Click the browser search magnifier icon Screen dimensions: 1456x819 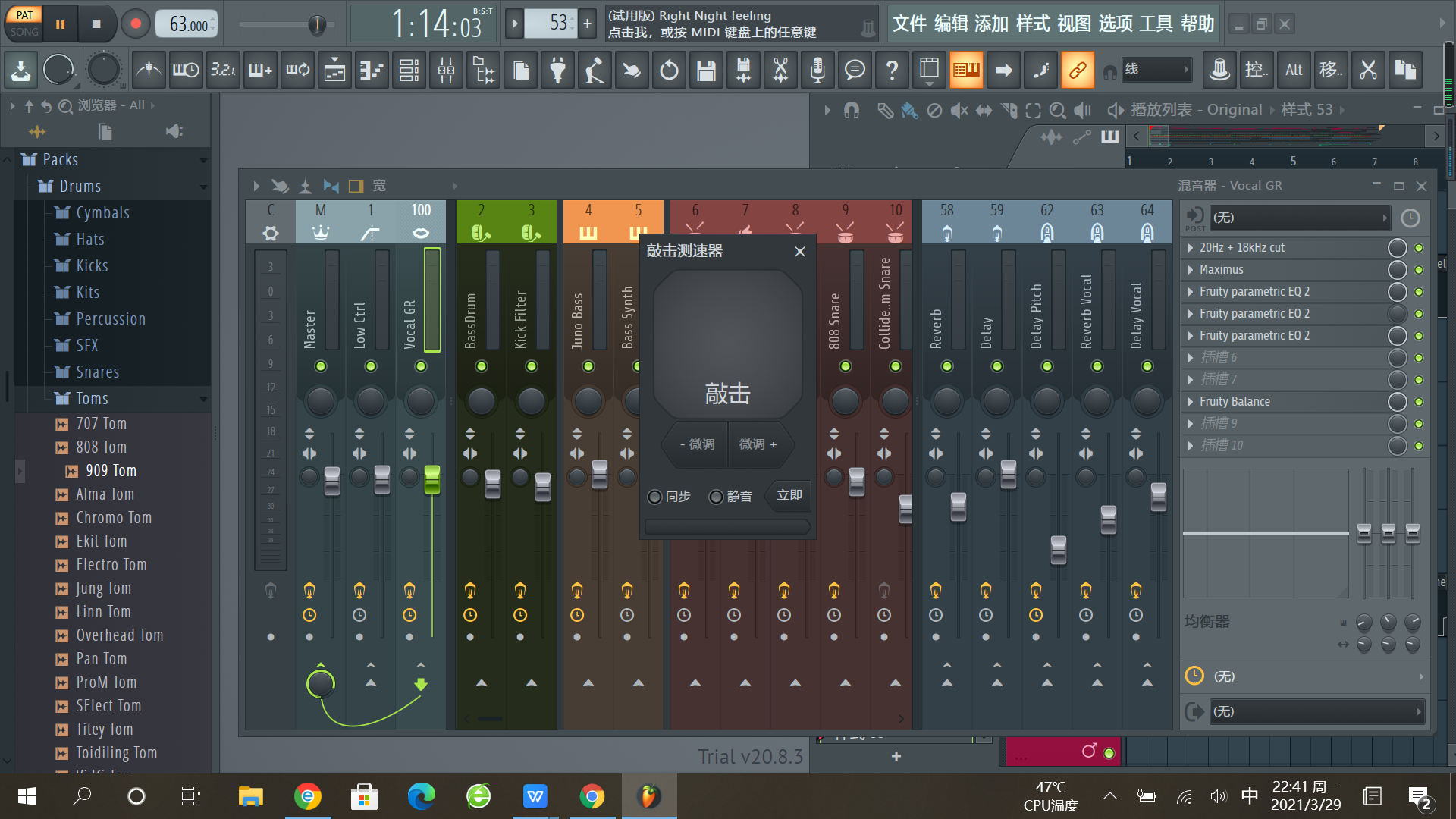[x=65, y=105]
